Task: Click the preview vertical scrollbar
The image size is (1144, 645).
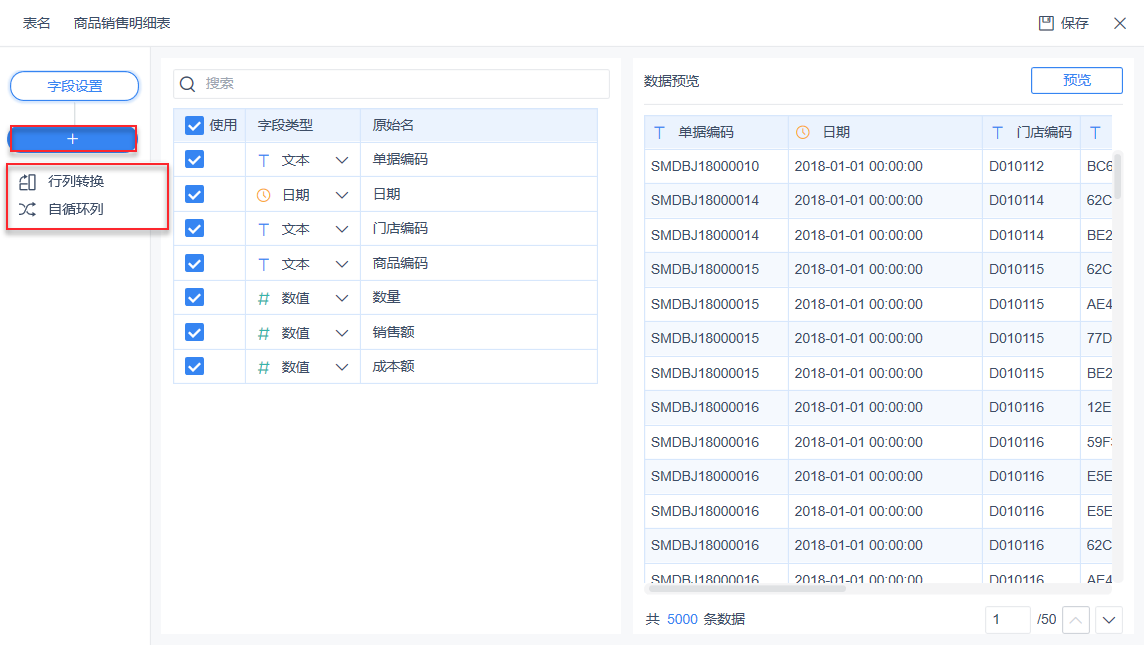Action: (x=1117, y=175)
